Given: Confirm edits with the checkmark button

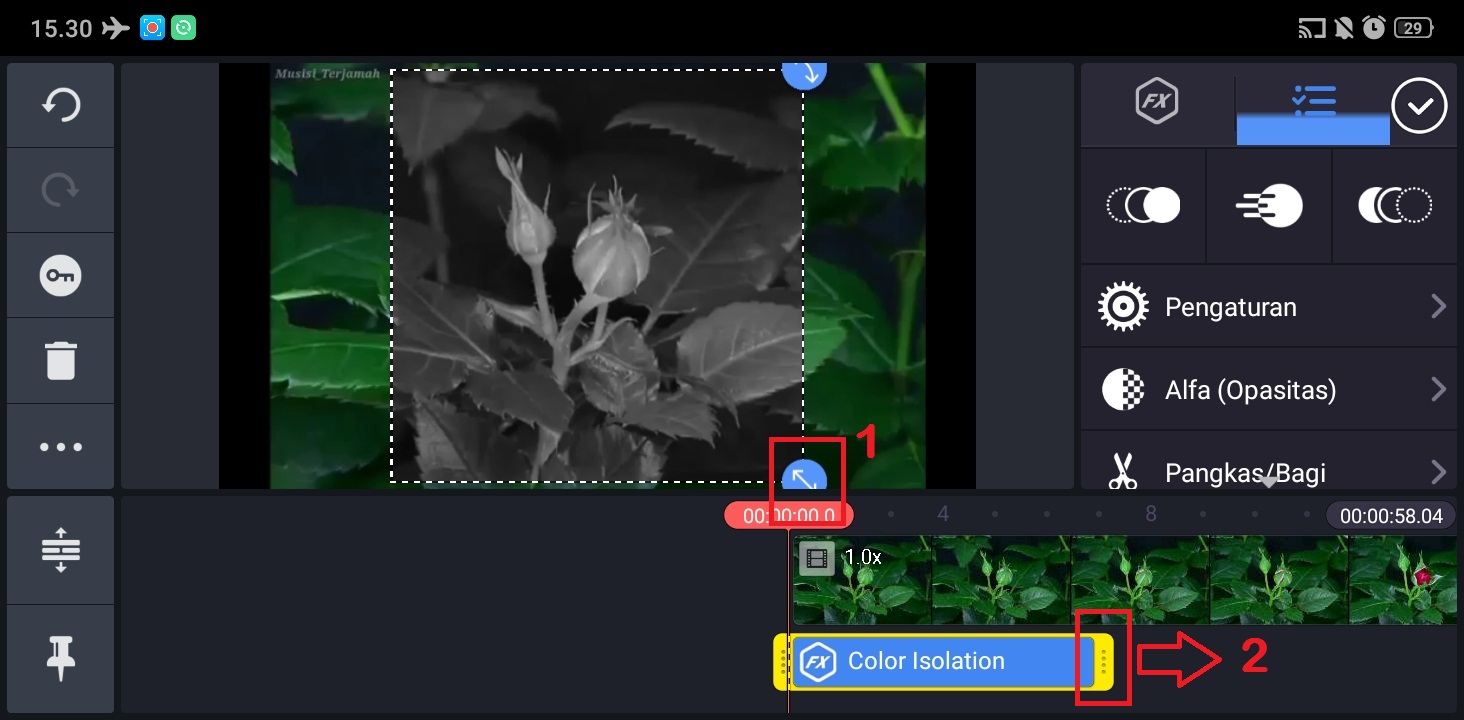Looking at the screenshot, I should coord(1419,105).
